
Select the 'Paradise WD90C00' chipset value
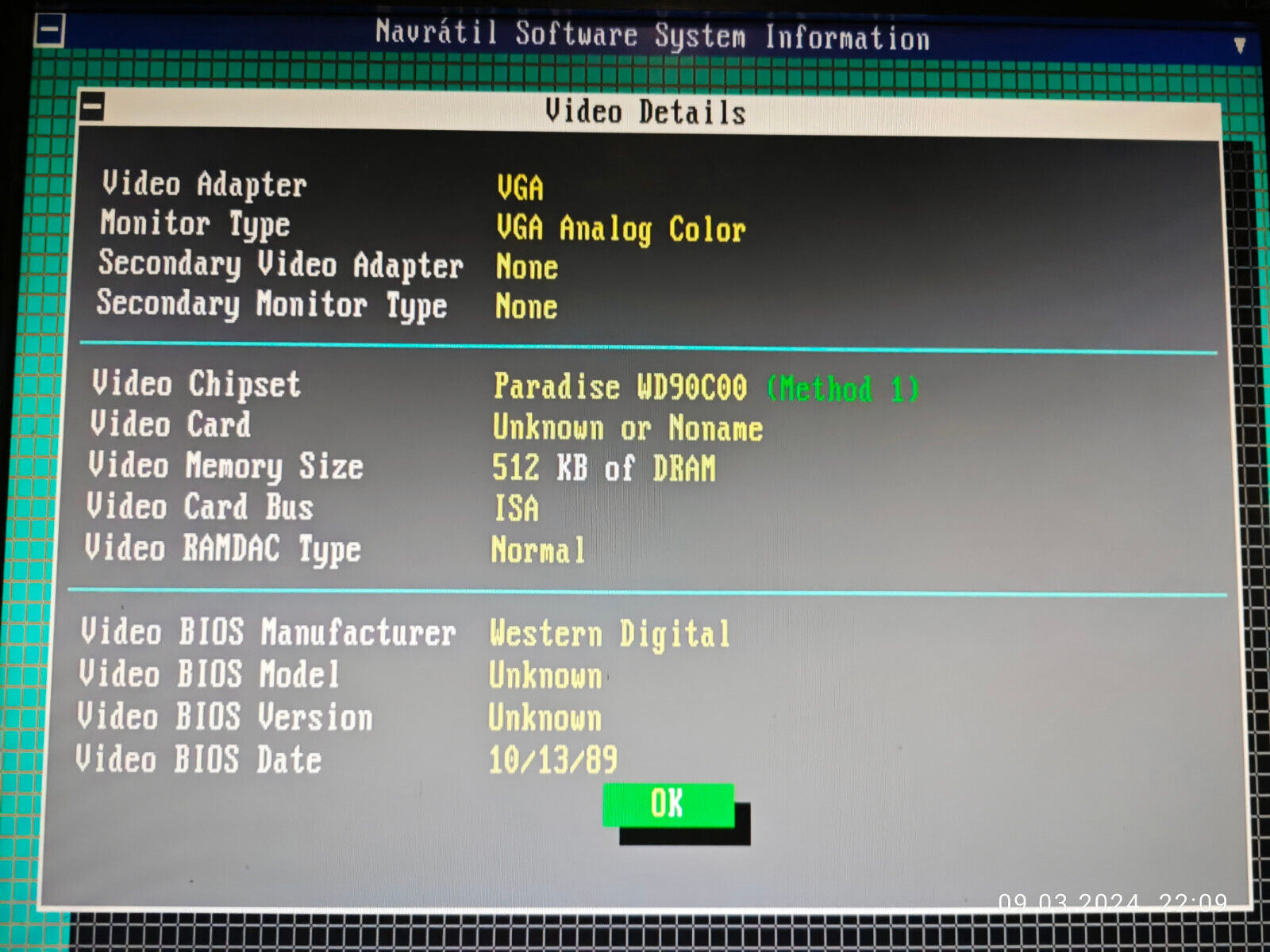click(620, 387)
